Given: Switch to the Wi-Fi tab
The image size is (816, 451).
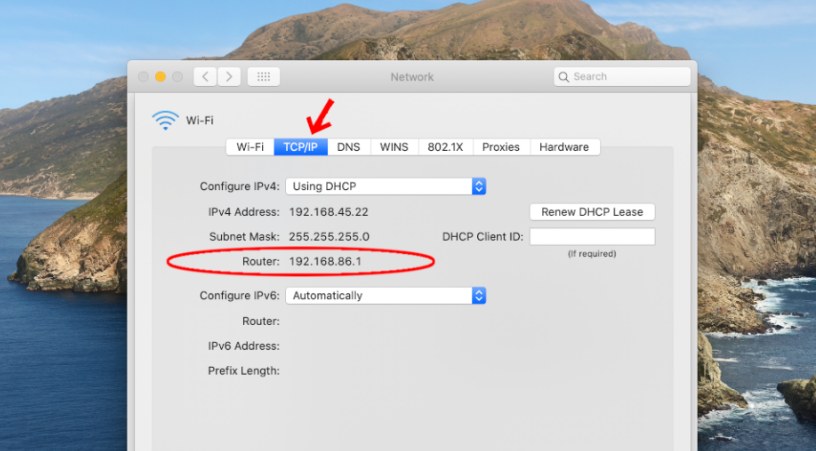Looking at the screenshot, I should coord(250,147).
